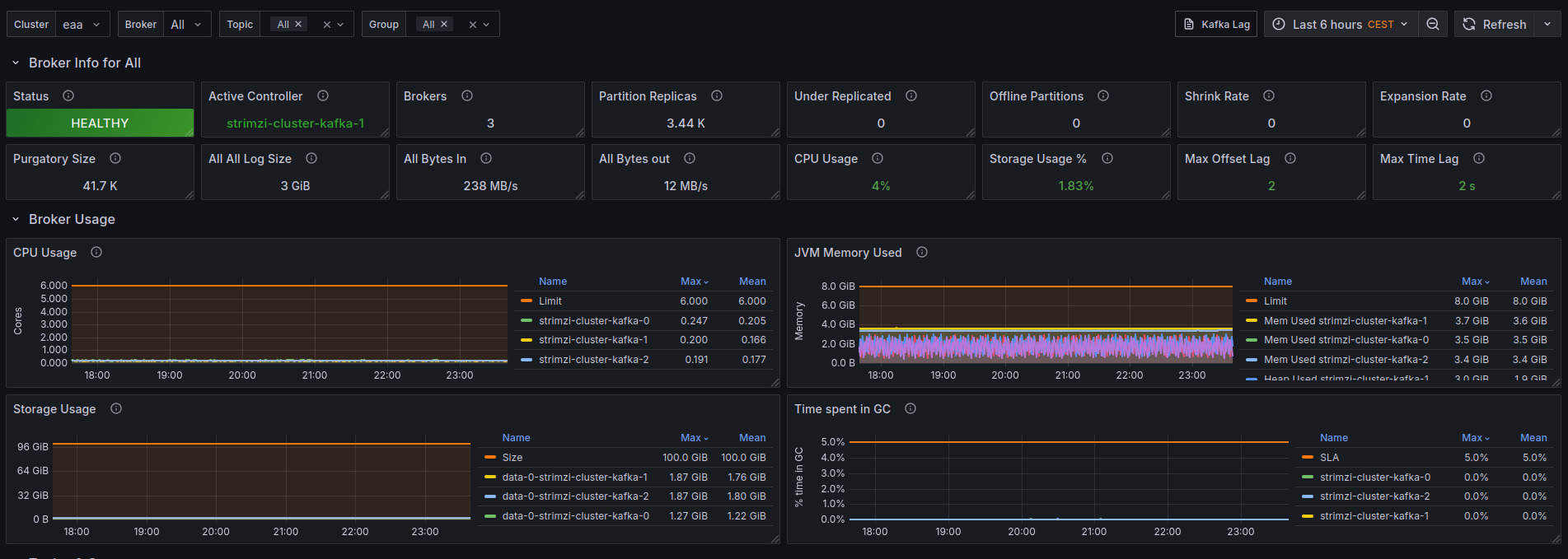Remove the All value from Topic filter
The image size is (1568, 559).
click(x=298, y=25)
